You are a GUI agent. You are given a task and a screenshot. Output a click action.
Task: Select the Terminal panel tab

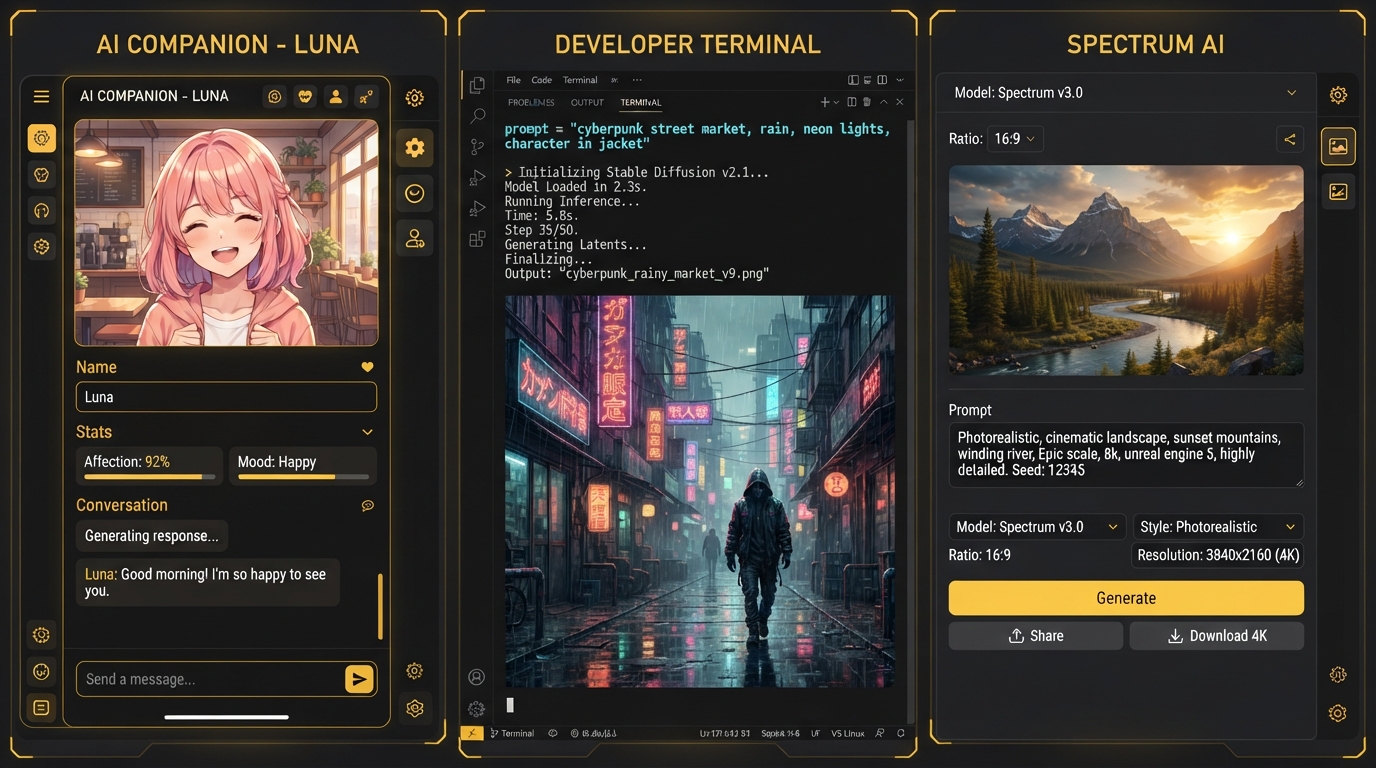tap(641, 102)
